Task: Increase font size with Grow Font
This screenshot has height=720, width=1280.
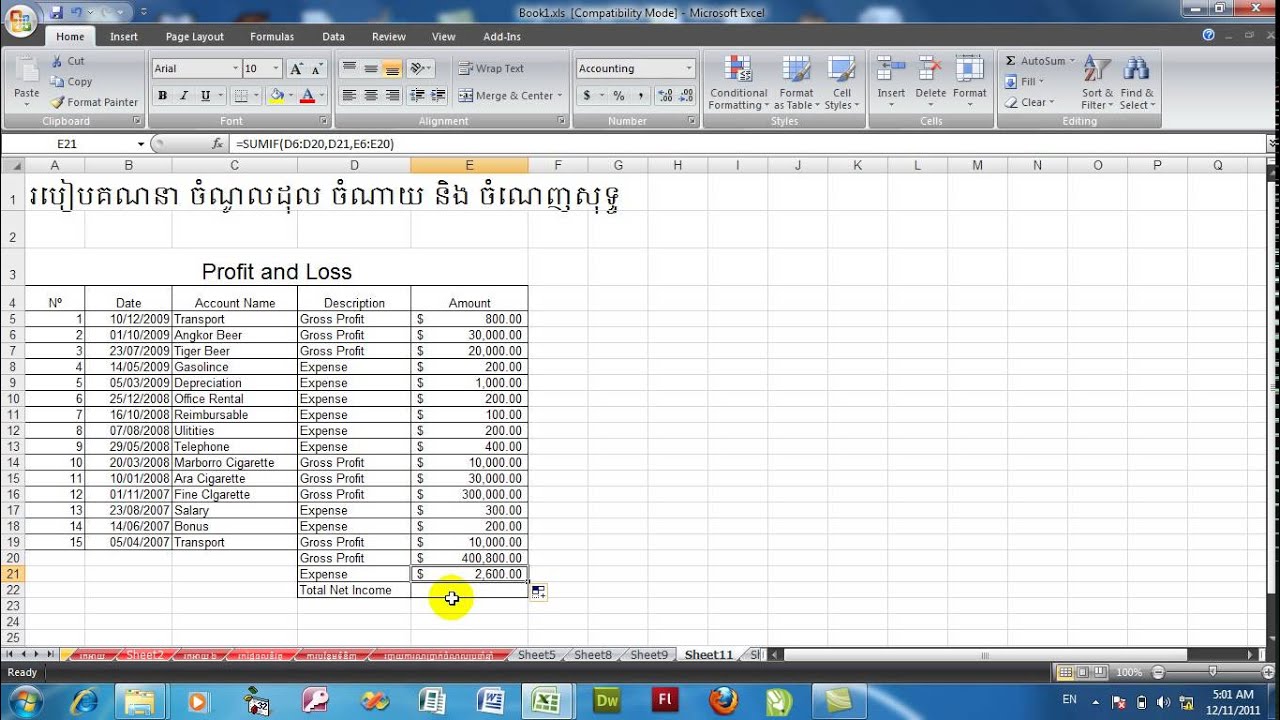Action: point(296,69)
